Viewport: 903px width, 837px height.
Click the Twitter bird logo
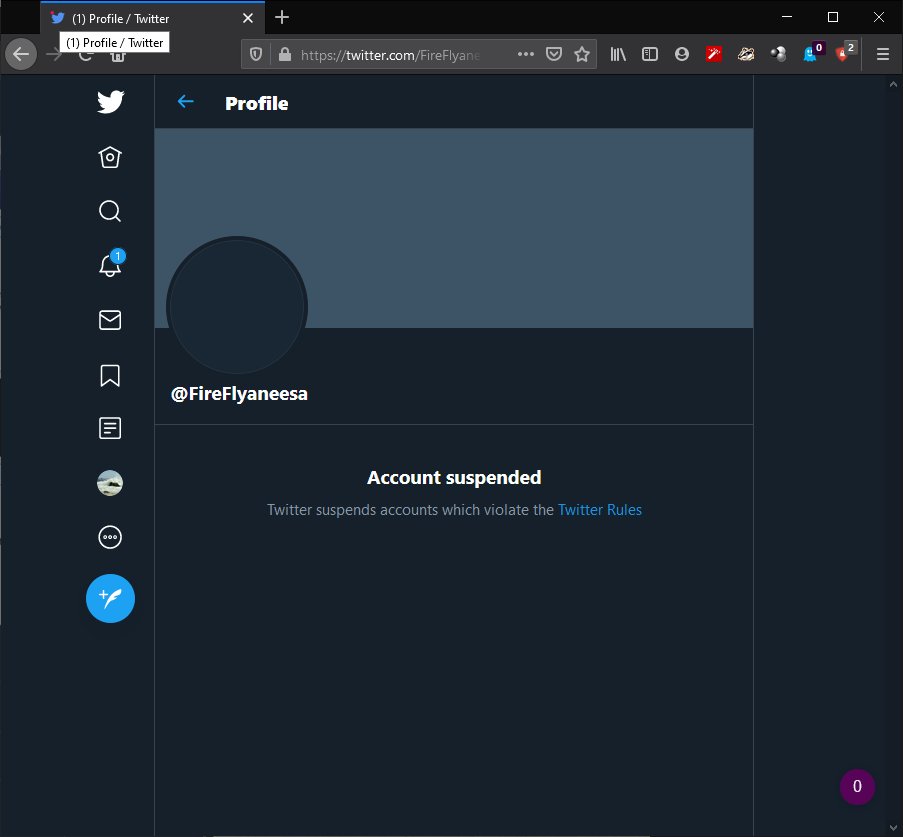[x=110, y=102]
